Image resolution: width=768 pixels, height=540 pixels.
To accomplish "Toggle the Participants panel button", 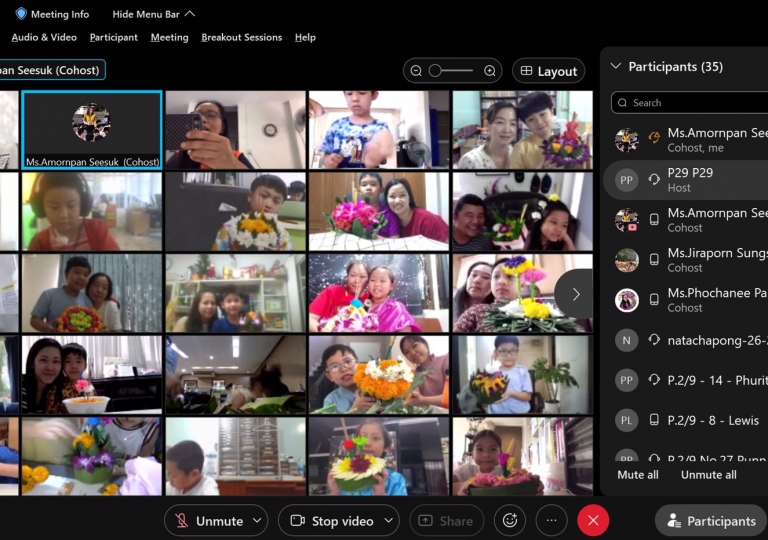I will (713, 520).
